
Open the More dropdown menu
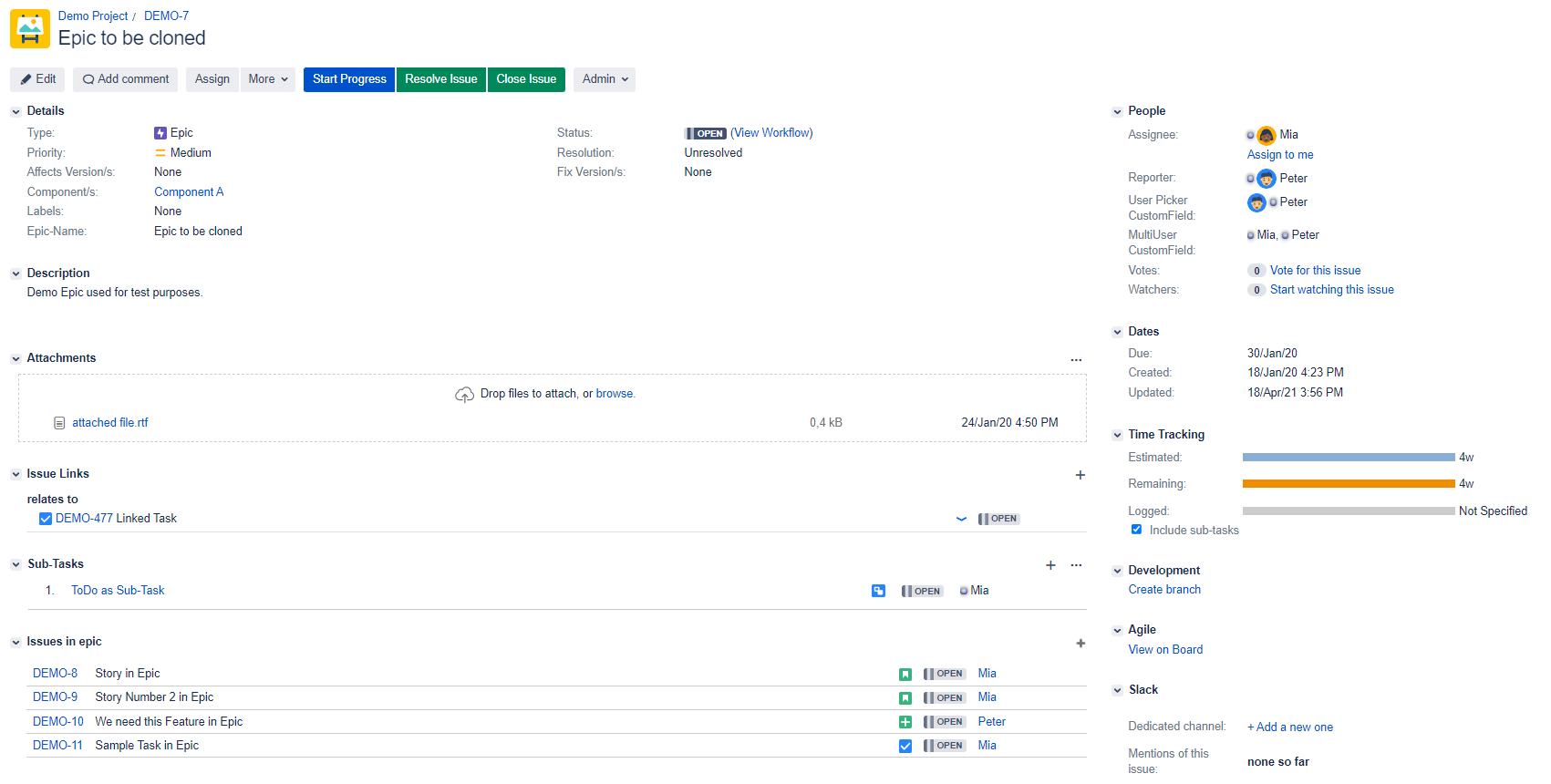[267, 79]
